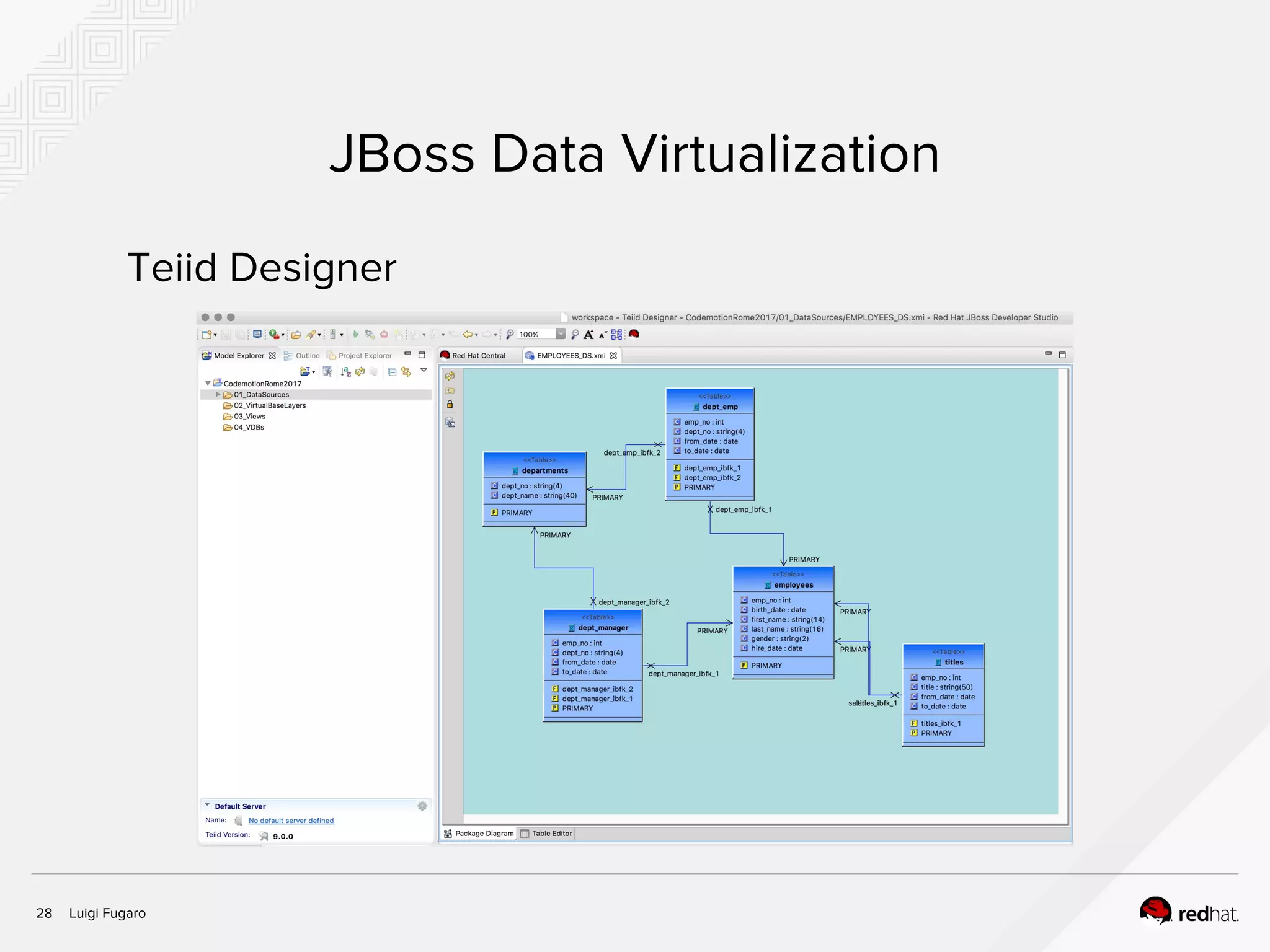
Task: Click the Red Hat toolbar icon
Action: pos(634,335)
